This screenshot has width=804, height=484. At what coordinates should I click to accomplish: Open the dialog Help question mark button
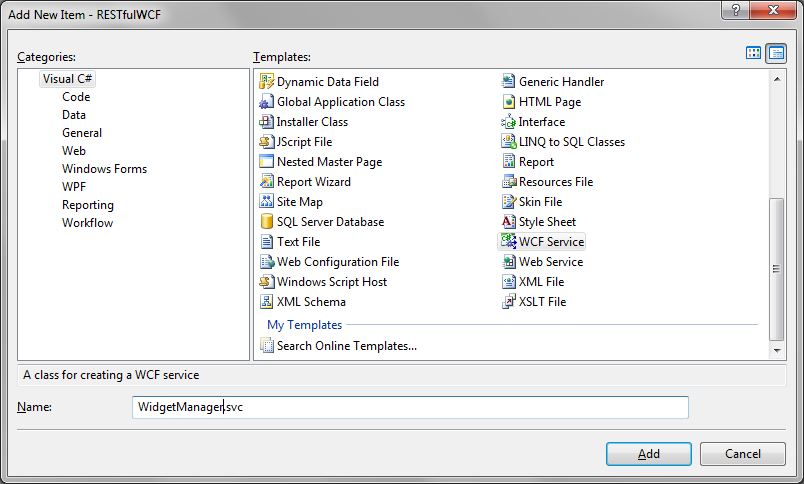[x=736, y=10]
